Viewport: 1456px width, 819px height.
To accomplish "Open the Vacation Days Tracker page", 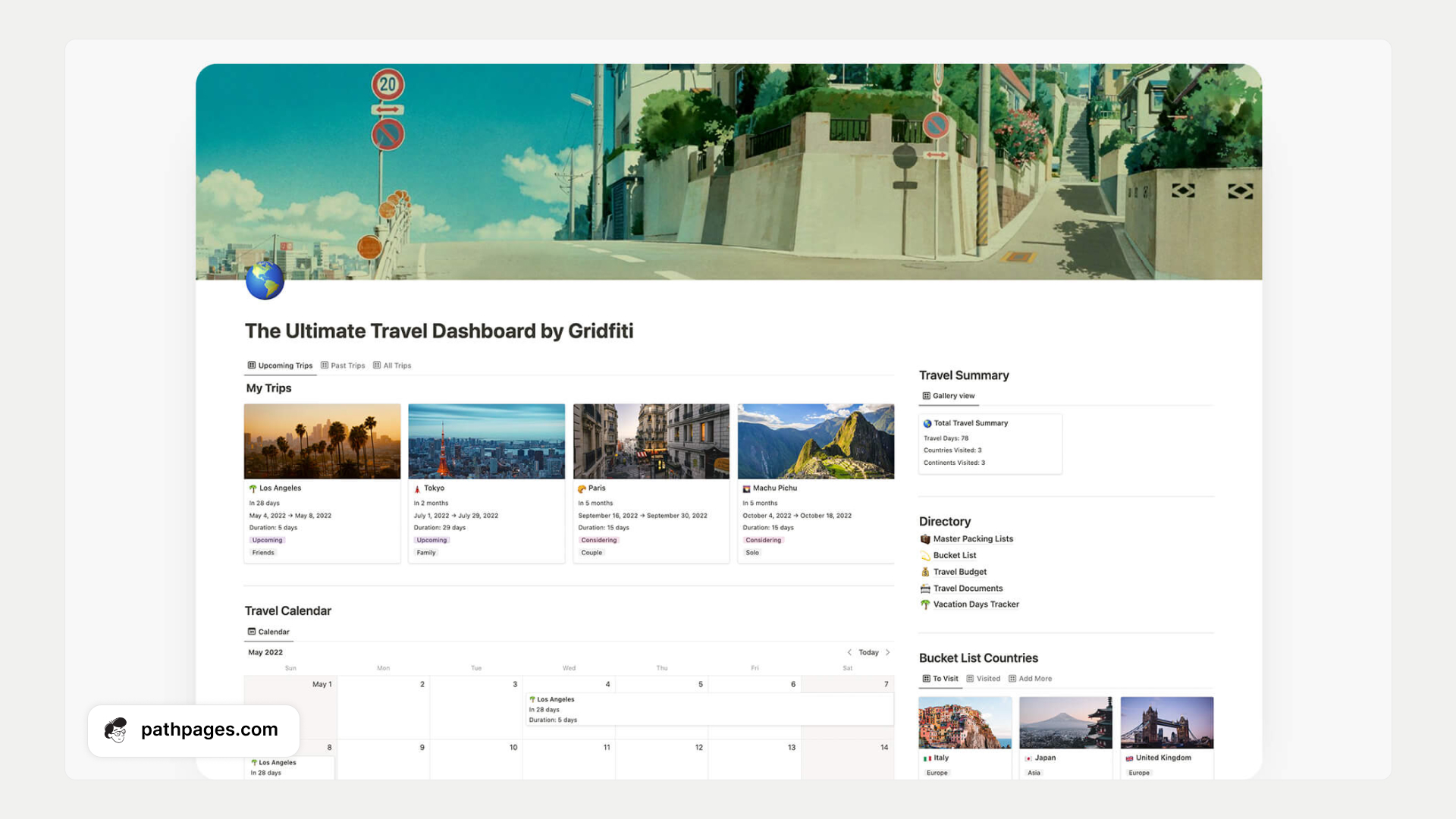I will coord(976,604).
